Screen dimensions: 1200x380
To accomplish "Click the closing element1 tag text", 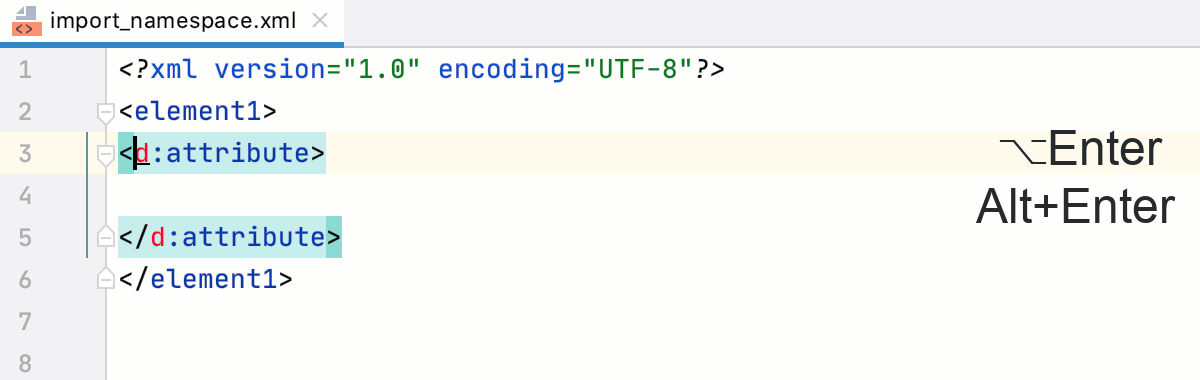I will click(205, 280).
